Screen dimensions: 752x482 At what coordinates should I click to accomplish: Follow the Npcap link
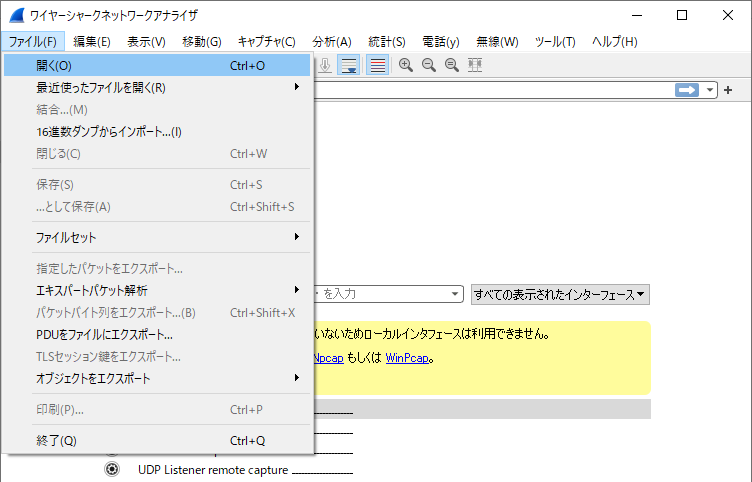pos(329,358)
